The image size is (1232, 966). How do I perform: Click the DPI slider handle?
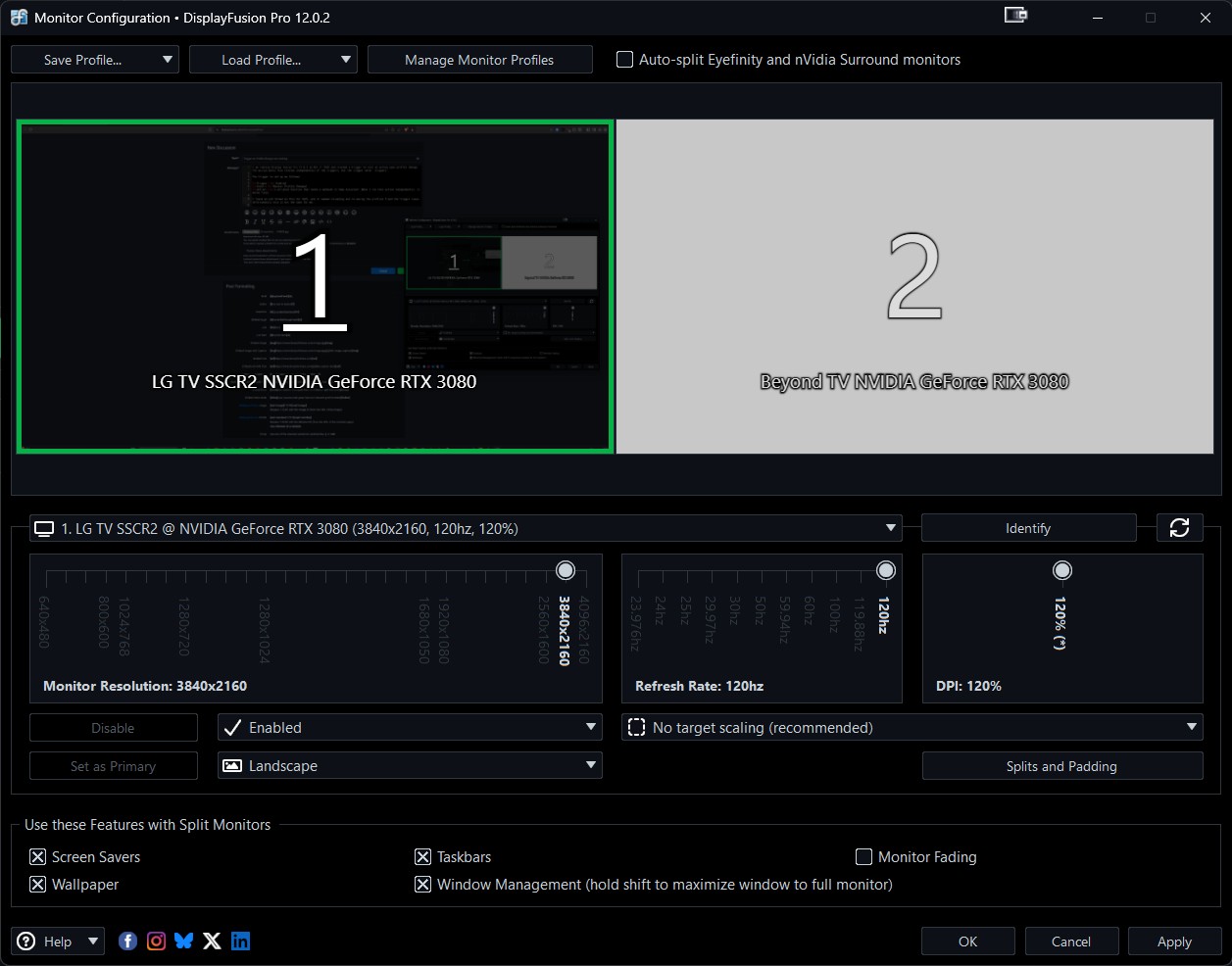tap(1062, 570)
